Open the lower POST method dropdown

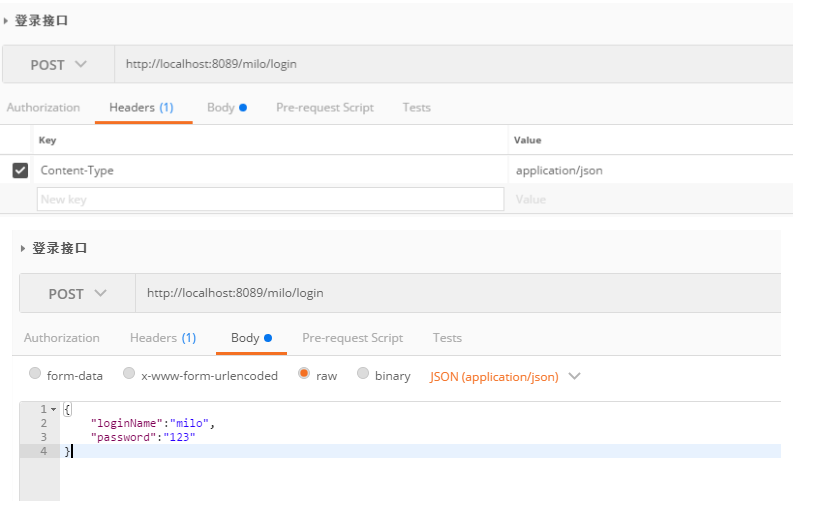tap(77, 293)
